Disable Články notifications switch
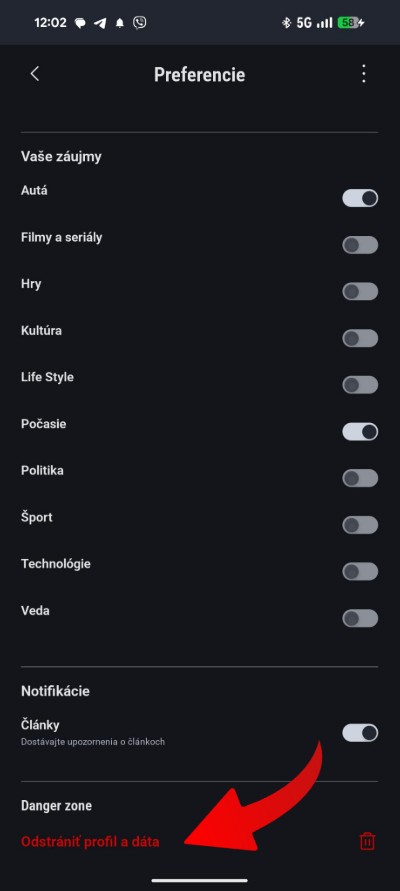400x891 pixels. (360, 733)
